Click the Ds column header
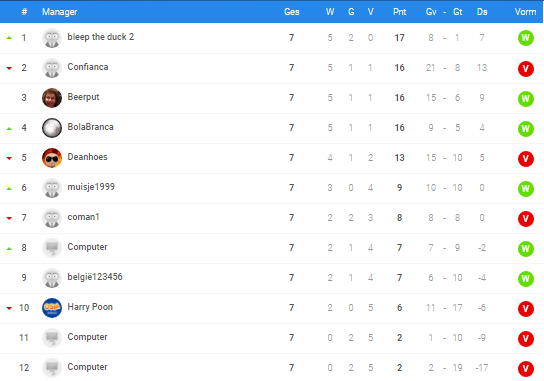This screenshot has height=381, width=544. [x=482, y=12]
